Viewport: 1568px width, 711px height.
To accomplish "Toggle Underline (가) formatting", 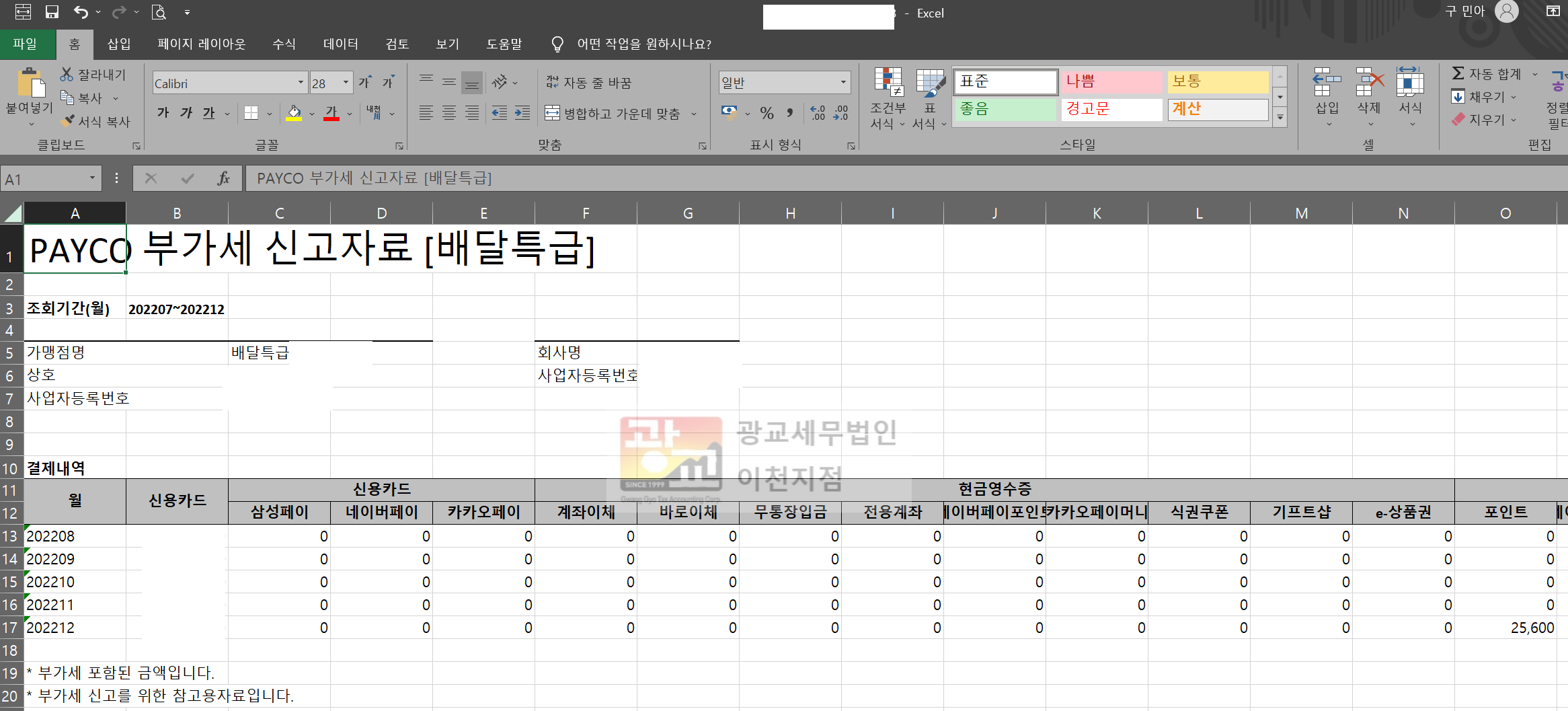I will click(209, 113).
